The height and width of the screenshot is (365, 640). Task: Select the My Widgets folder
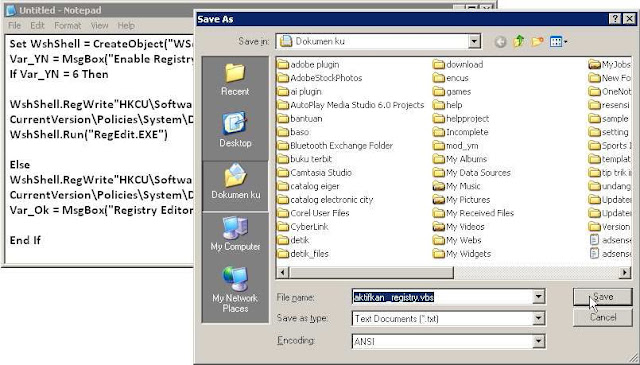coord(462,254)
